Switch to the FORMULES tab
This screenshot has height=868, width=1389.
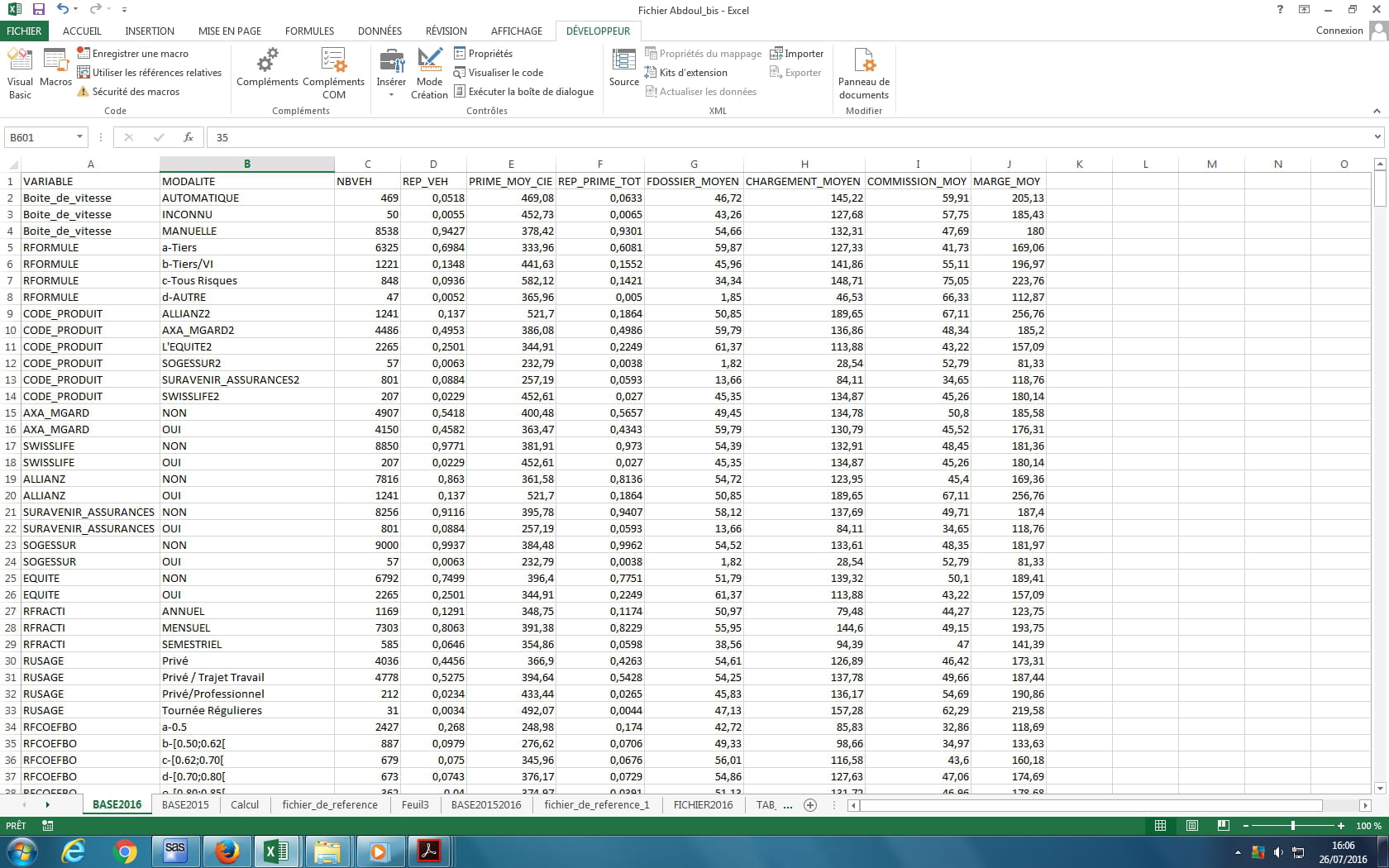click(x=309, y=31)
